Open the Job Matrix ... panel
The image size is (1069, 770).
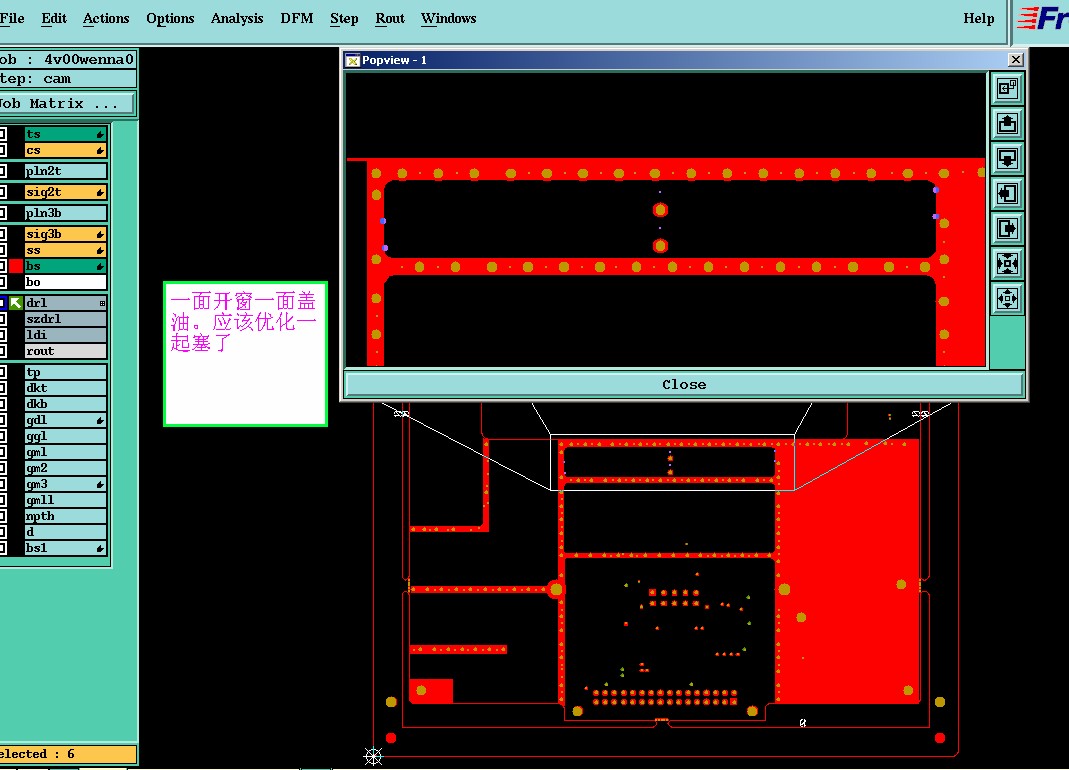[x=67, y=104]
